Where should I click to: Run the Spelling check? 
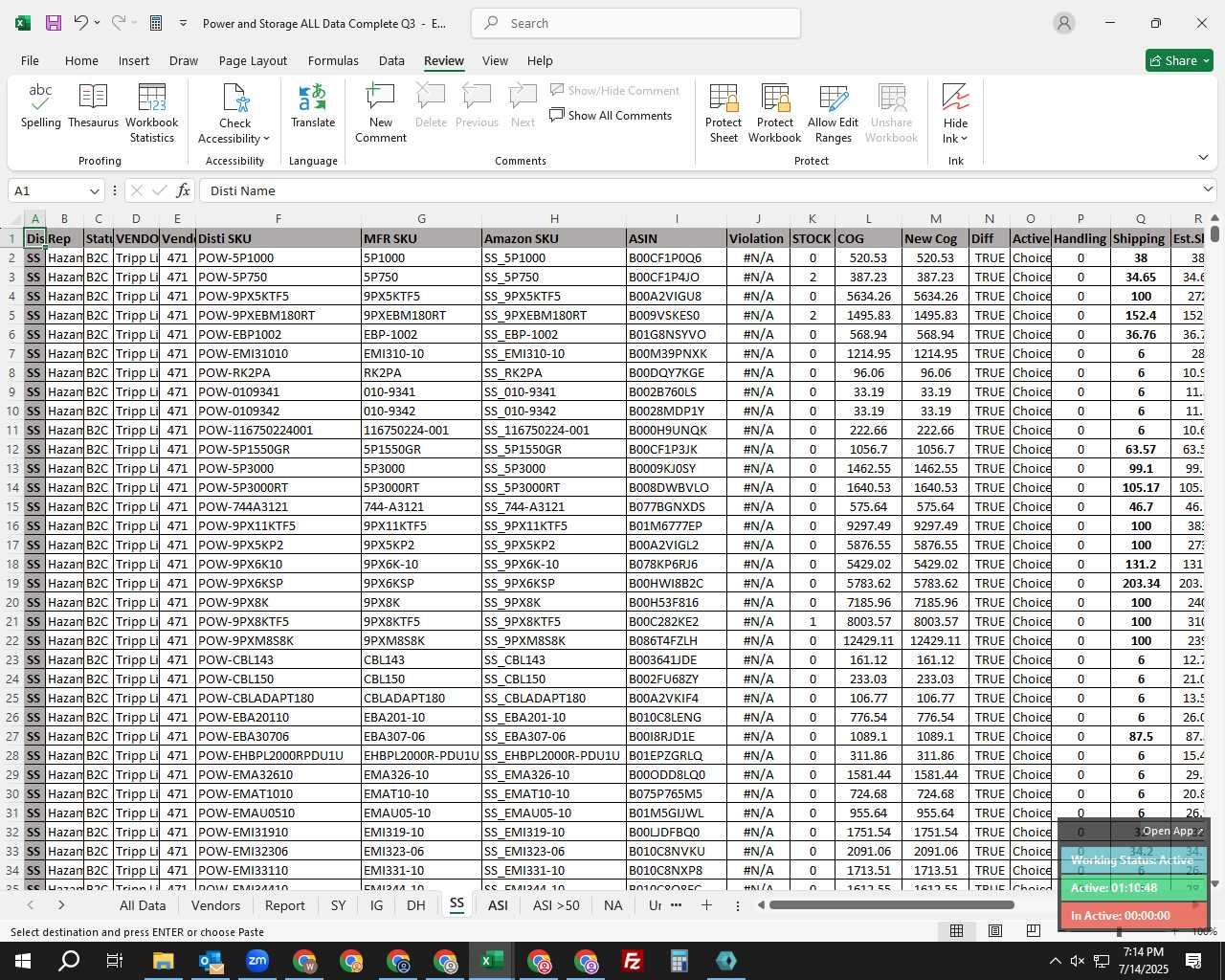41,105
